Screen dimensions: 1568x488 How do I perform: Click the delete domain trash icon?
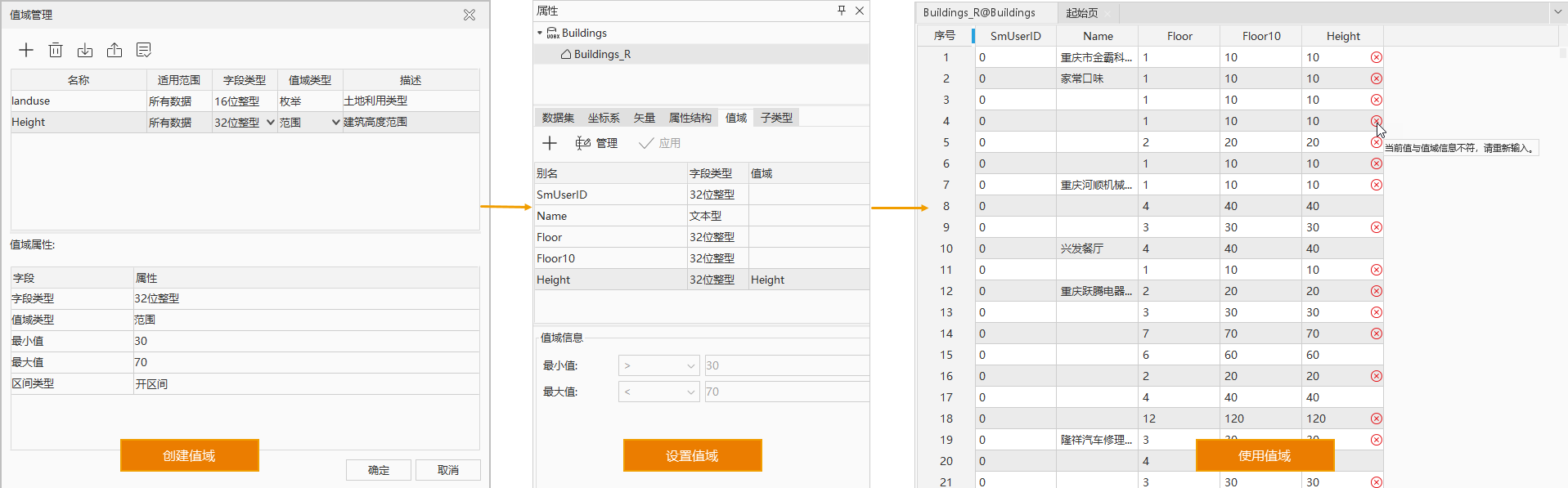point(56,50)
